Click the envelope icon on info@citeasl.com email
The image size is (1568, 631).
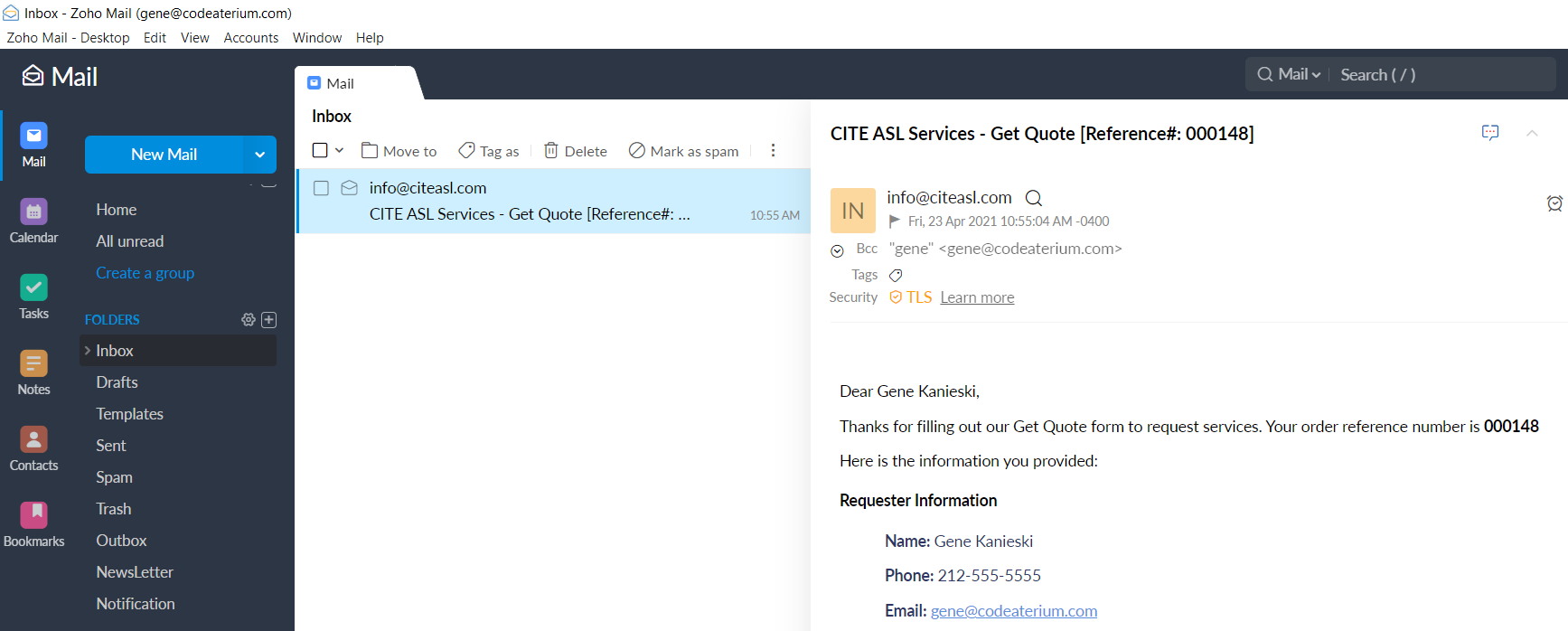coord(349,188)
